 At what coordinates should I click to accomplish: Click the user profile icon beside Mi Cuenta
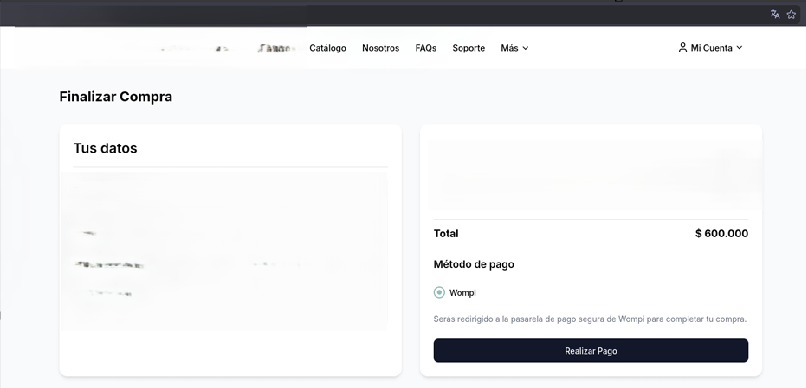click(683, 48)
